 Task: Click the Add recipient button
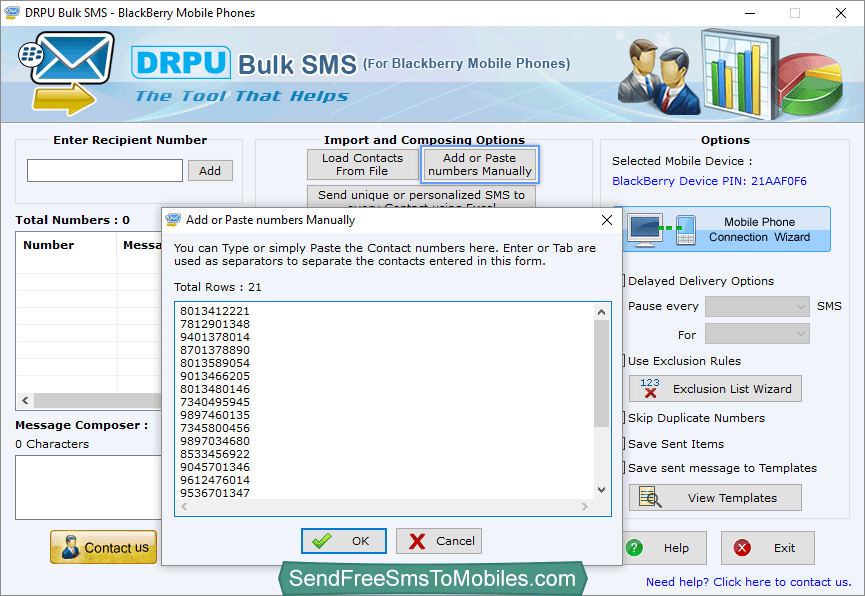pos(210,171)
